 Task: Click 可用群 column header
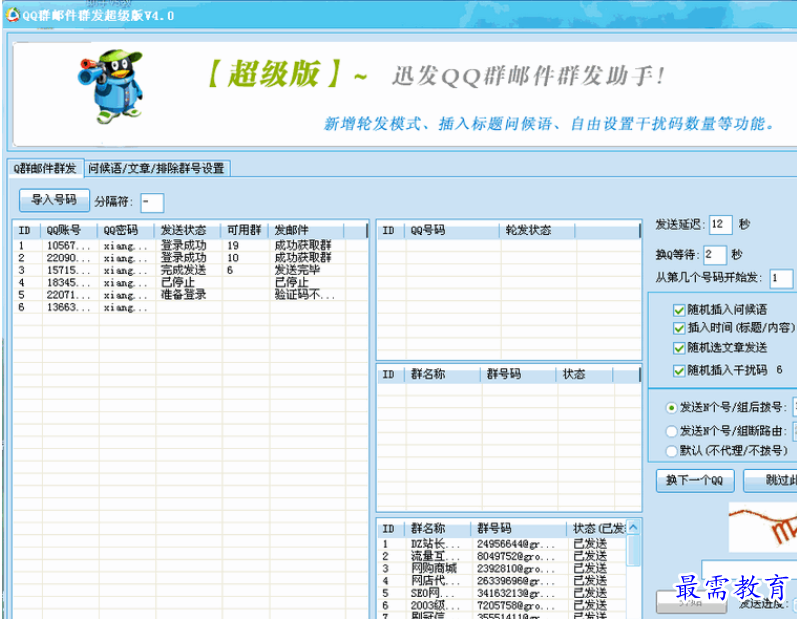tap(244, 230)
